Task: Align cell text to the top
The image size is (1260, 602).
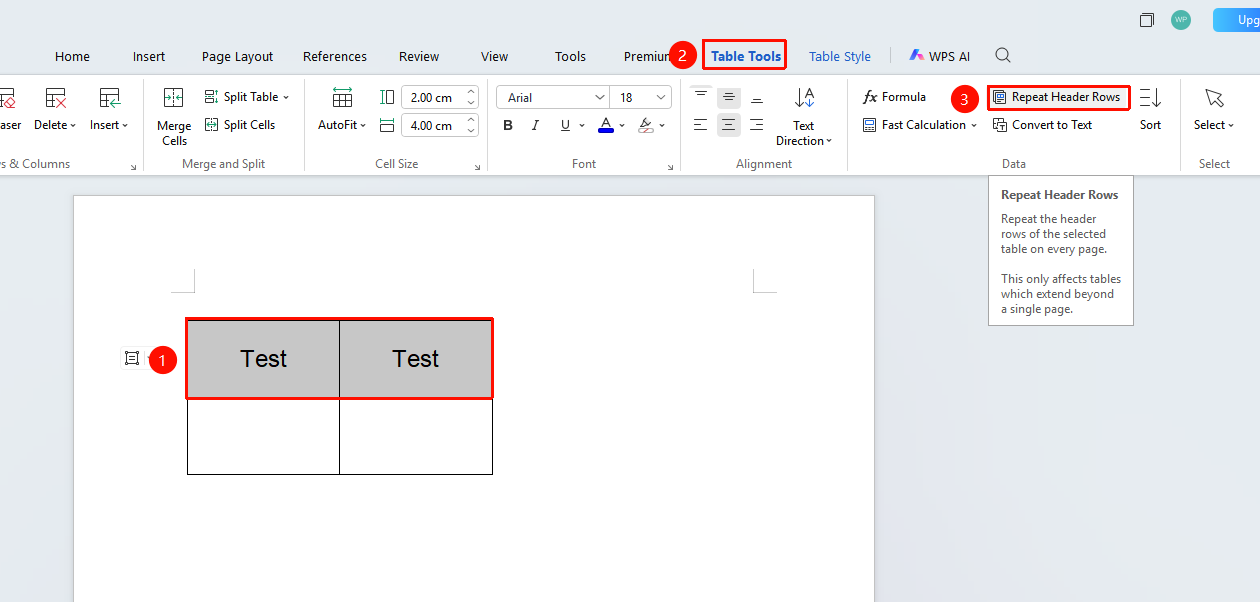Action: point(701,97)
